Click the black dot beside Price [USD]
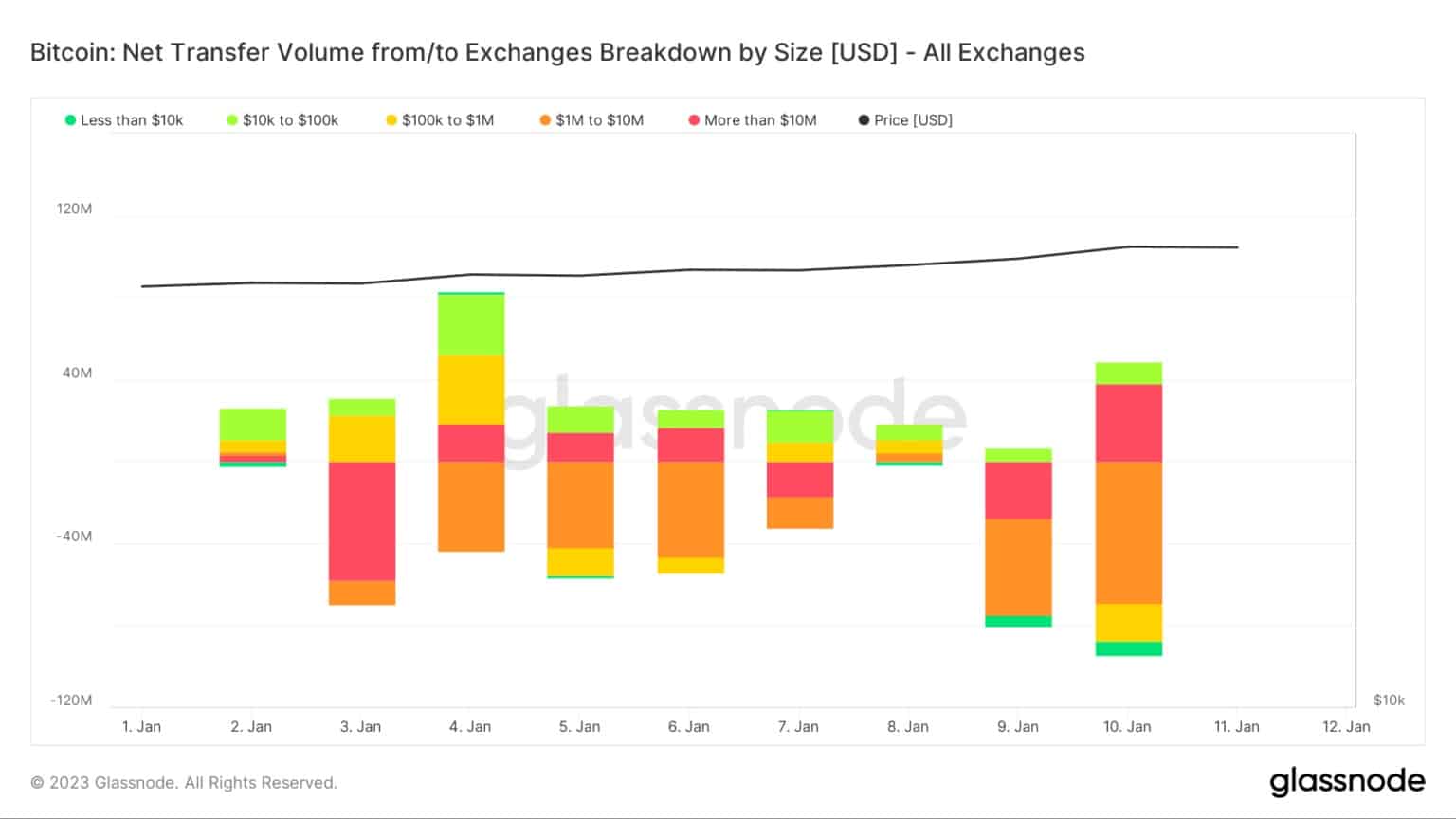 [864, 120]
